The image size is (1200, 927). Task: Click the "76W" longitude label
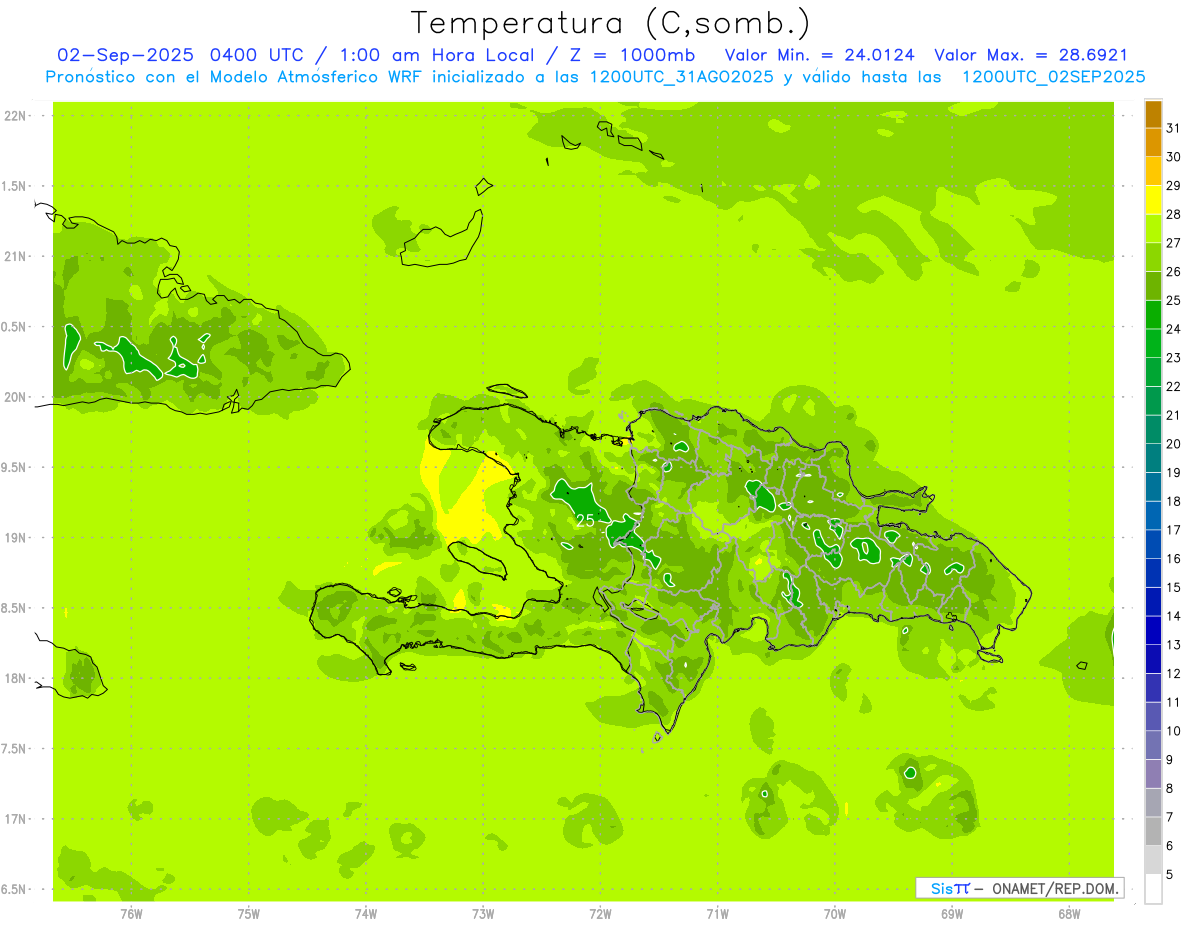[x=131, y=913]
